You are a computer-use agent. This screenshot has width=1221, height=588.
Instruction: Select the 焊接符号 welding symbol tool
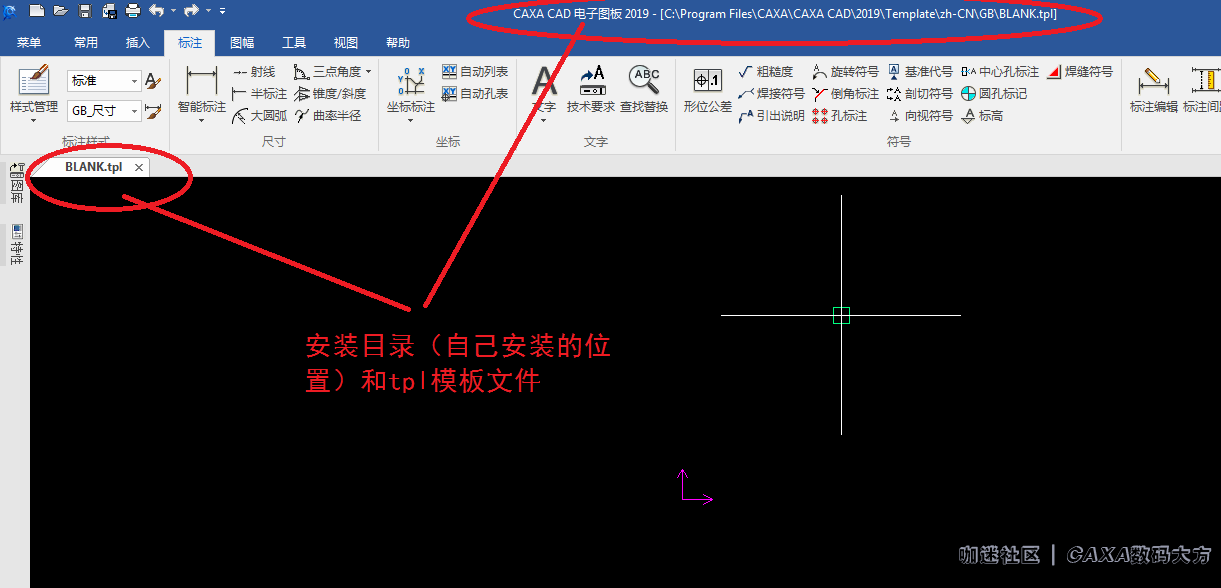[x=771, y=94]
